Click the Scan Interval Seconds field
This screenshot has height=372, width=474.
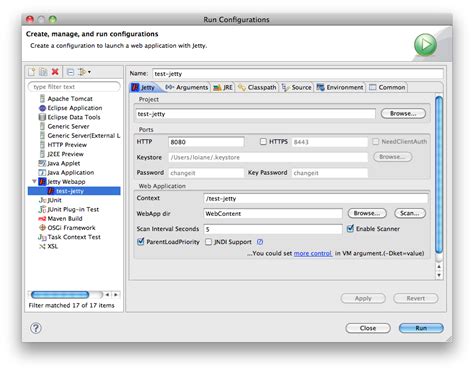pyautogui.click(x=273, y=229)
